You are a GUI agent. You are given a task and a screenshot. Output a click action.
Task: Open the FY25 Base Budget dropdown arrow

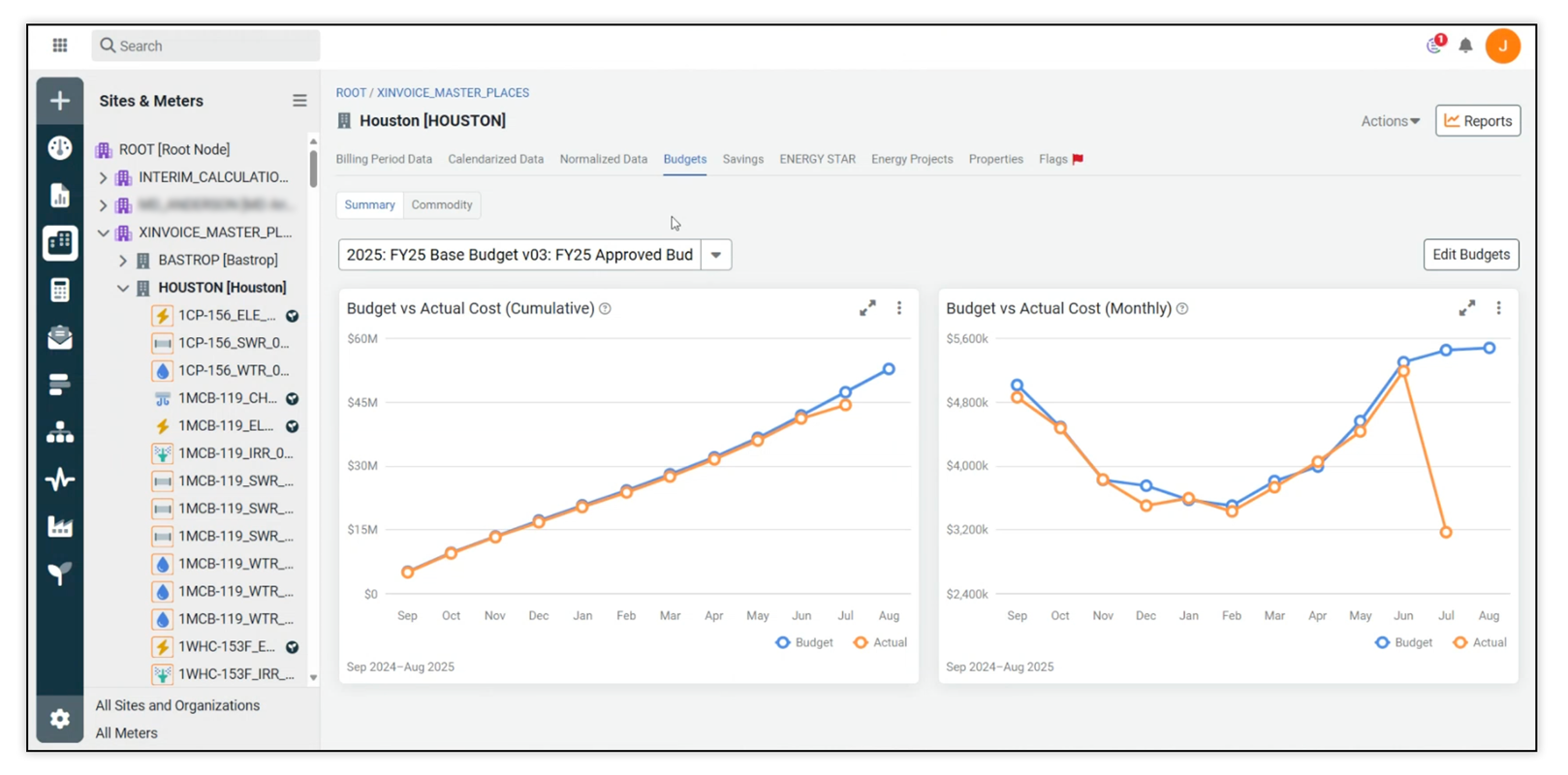coord(716,255)
